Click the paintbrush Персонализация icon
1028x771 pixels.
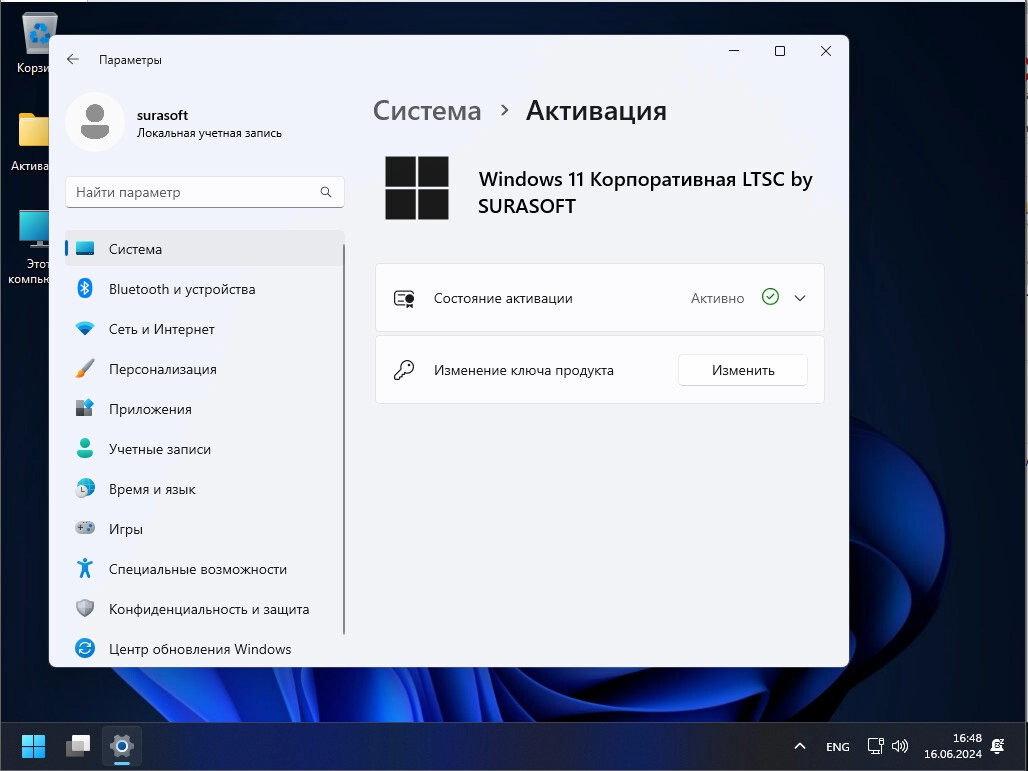[85, 368]
